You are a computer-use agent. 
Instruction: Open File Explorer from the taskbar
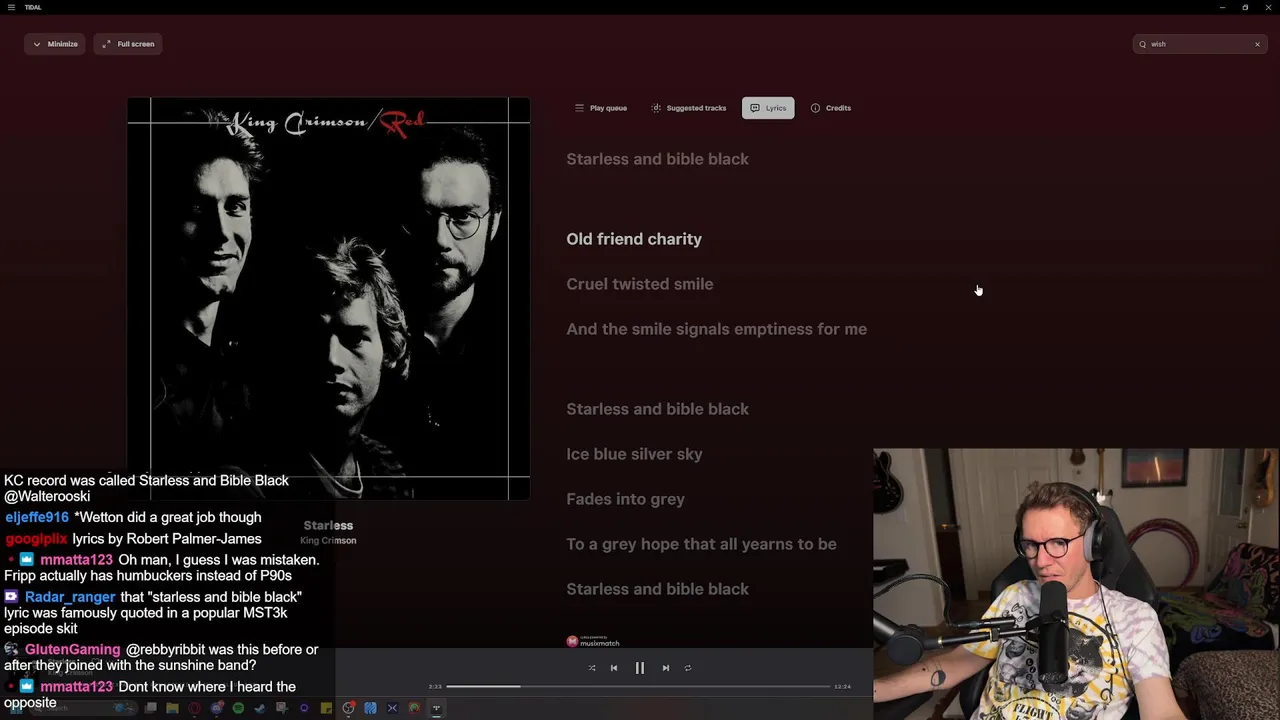tap(172, 708)
